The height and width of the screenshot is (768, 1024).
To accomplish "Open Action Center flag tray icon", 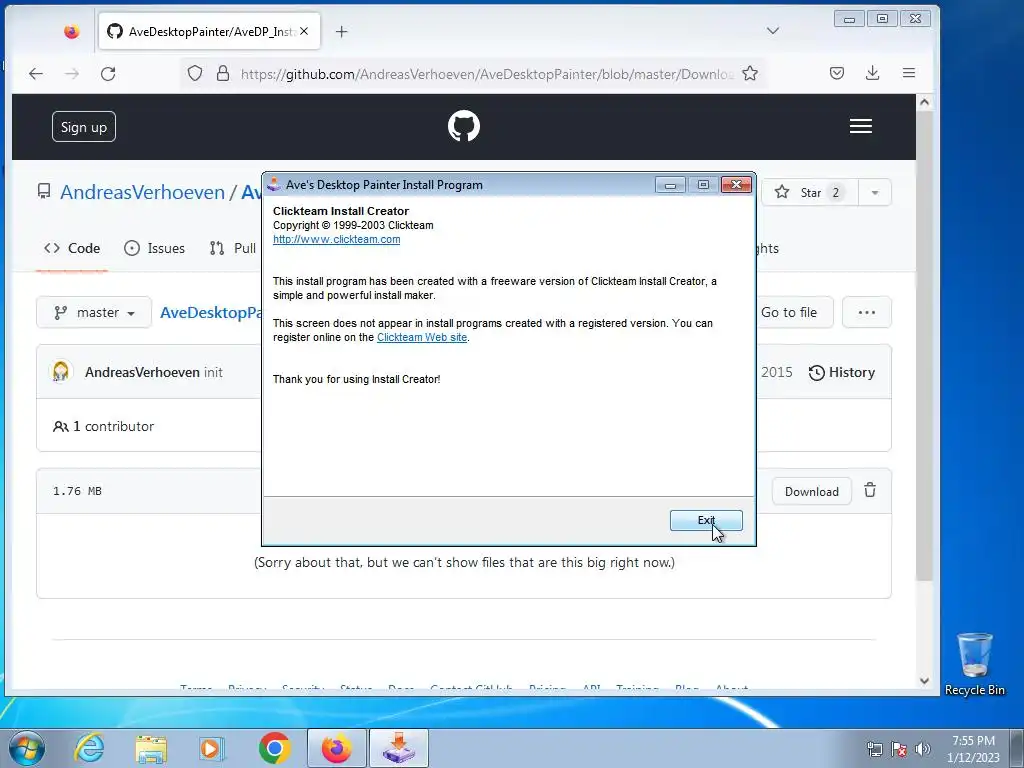I will pyautogui.click(x=899, y=749).
